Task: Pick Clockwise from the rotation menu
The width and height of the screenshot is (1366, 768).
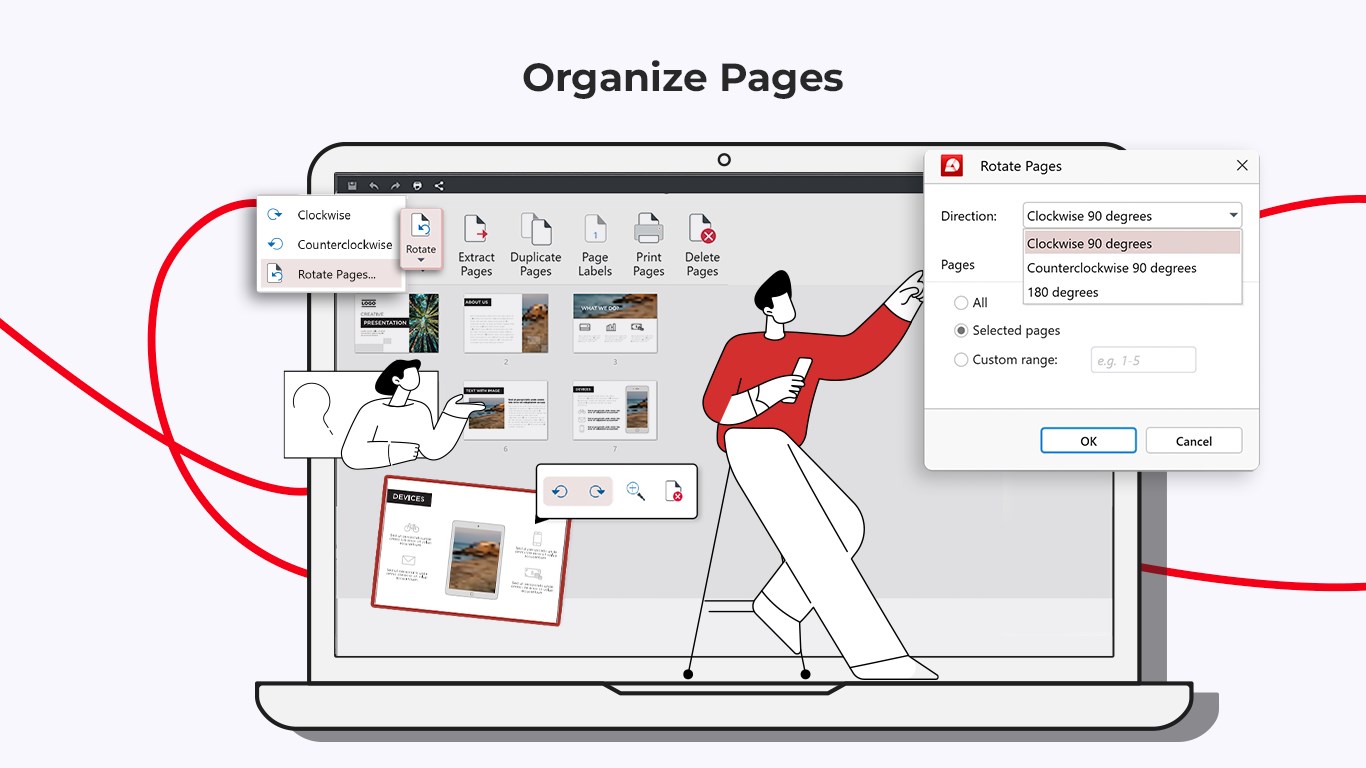Action: point(325,214)
